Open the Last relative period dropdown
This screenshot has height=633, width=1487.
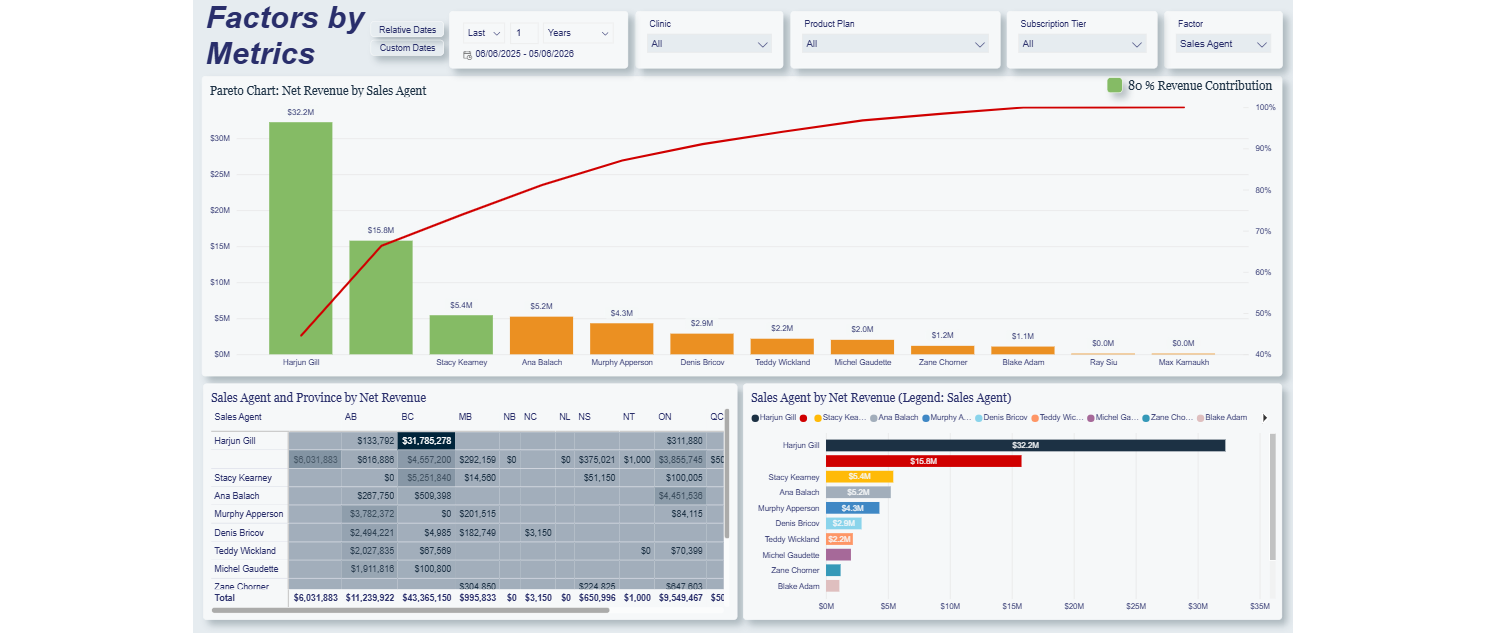(484, 33)
